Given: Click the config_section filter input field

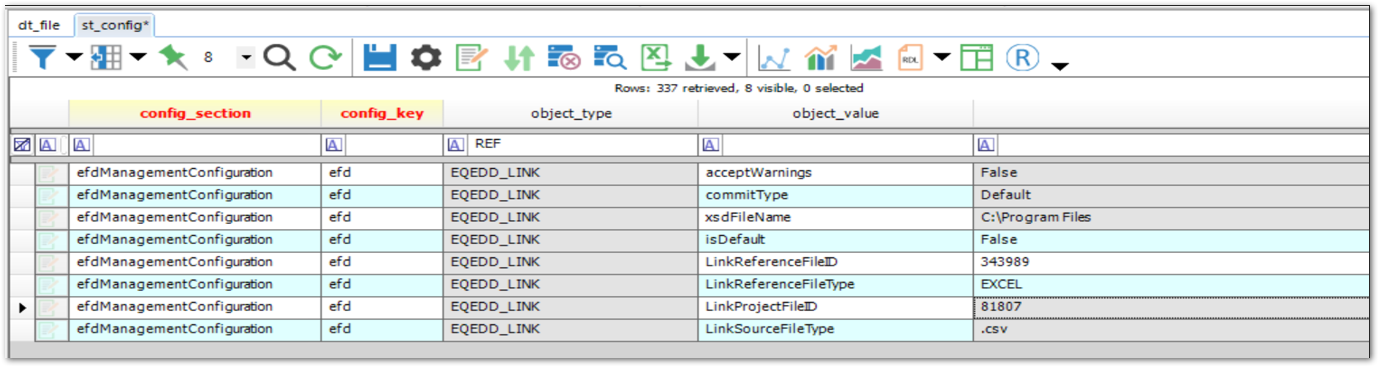Looking at the screenshot, I should (205, 145).
